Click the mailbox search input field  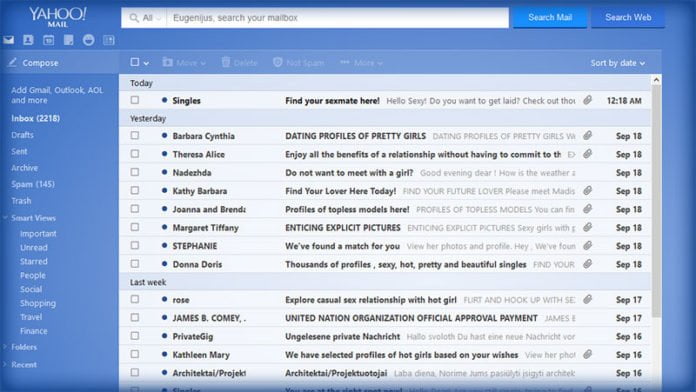(x=337, y=18)
